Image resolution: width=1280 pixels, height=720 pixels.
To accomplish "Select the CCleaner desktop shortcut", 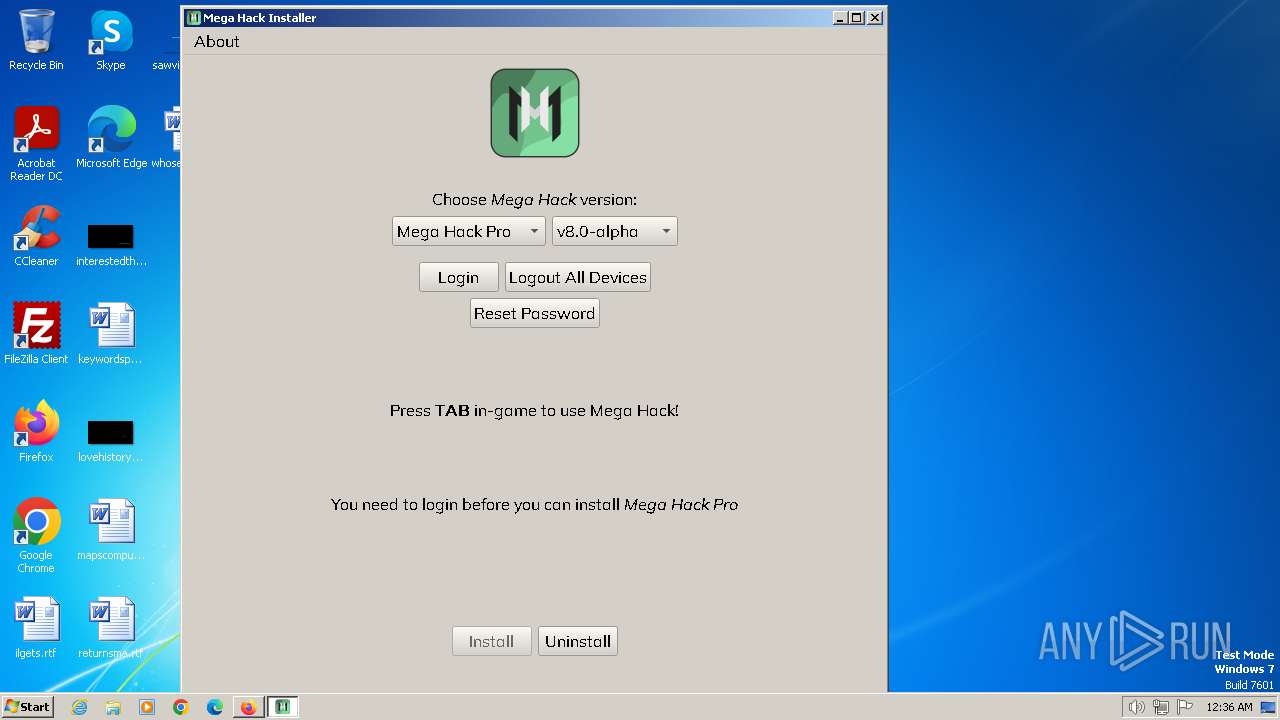I will pyautogui.click(x=36, y=236).
